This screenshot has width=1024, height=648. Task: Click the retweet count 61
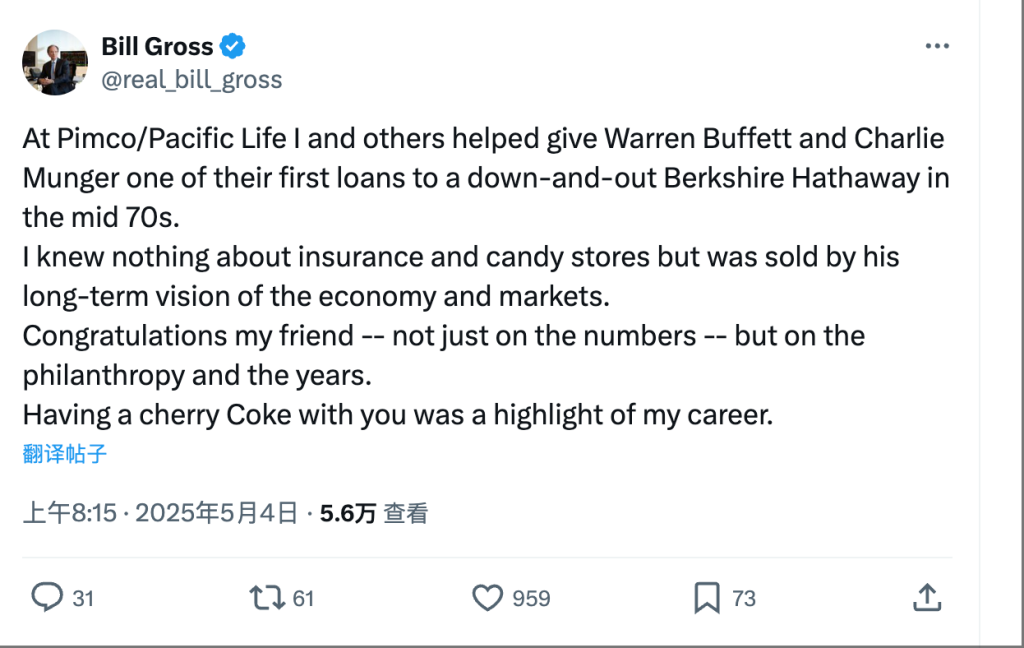[x=303, y=597]
